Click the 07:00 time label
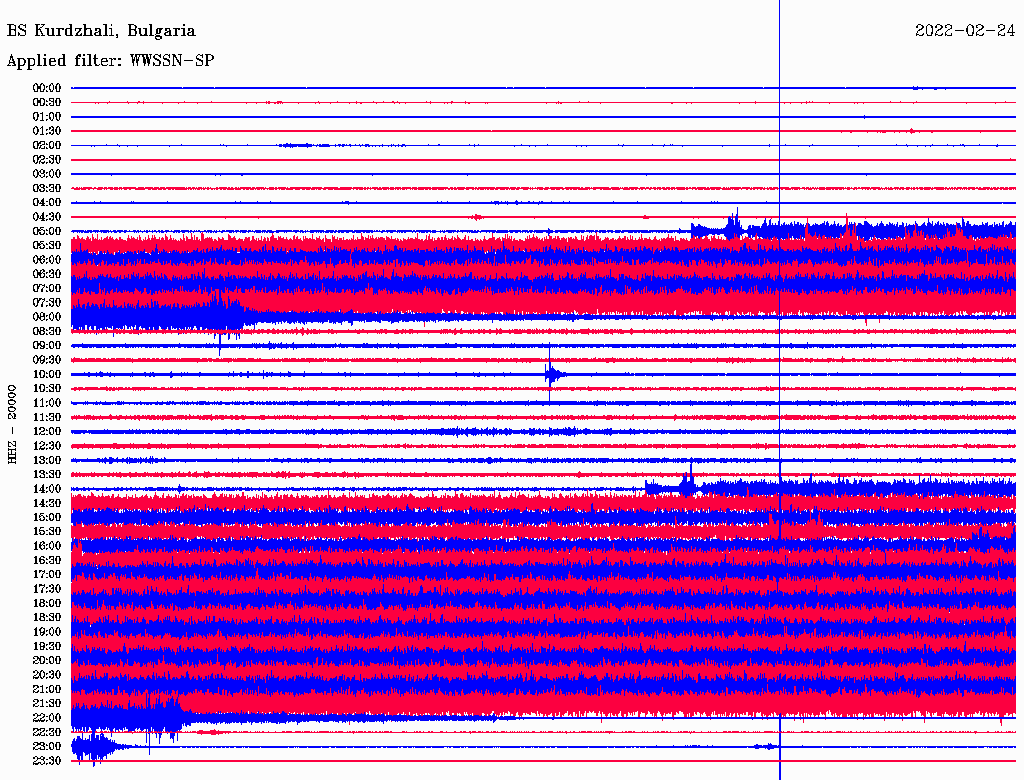The width and height of the screenshot is (1024, 780). (47, 288)
